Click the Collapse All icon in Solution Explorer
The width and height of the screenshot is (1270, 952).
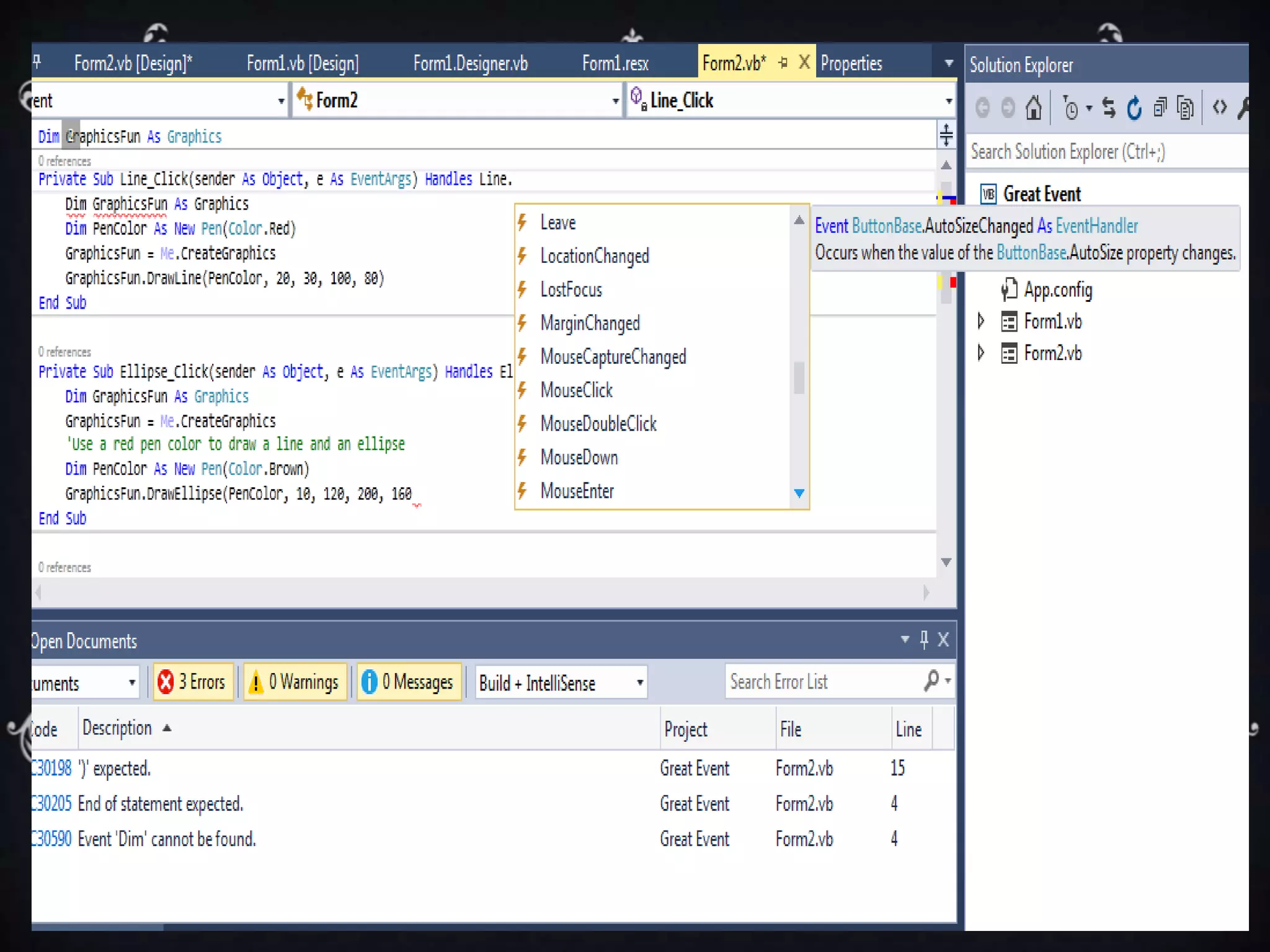tap(1160, 108)
